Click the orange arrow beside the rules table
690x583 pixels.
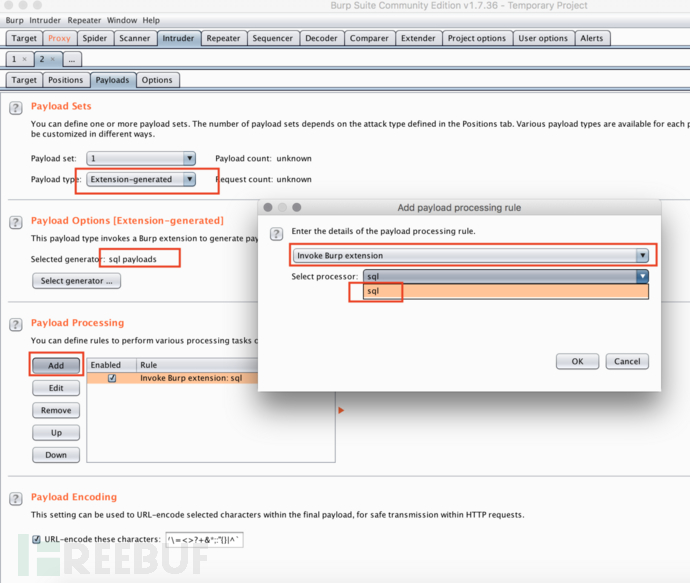(341, 410)
